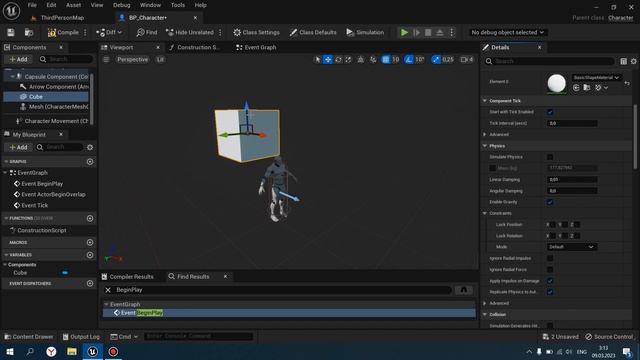The image size is (640, 360).
Task: Collapse the Constraints section
Action: [x=485, y=213]
